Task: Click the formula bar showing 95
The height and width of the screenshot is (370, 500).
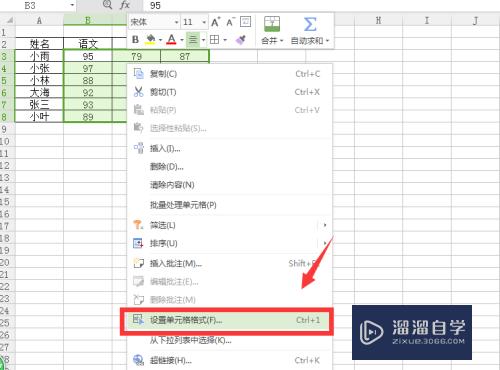Action: click(322, 5)
